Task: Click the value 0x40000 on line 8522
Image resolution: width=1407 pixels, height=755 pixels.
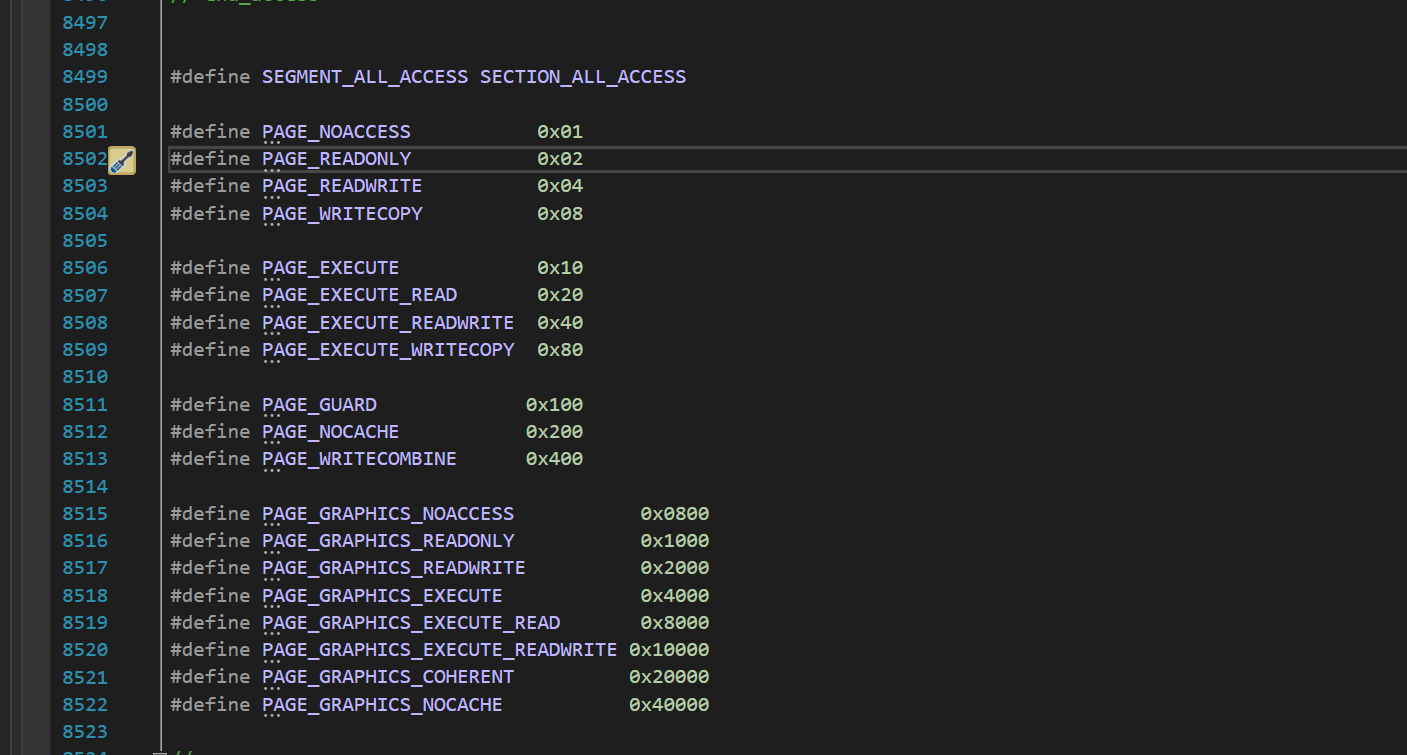Action: point(669,705)
